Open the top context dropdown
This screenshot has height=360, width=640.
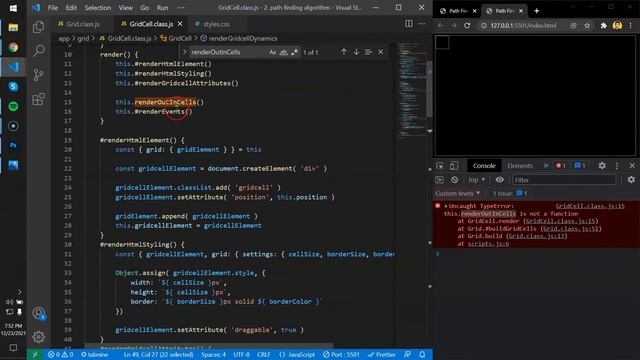[477, 180]
